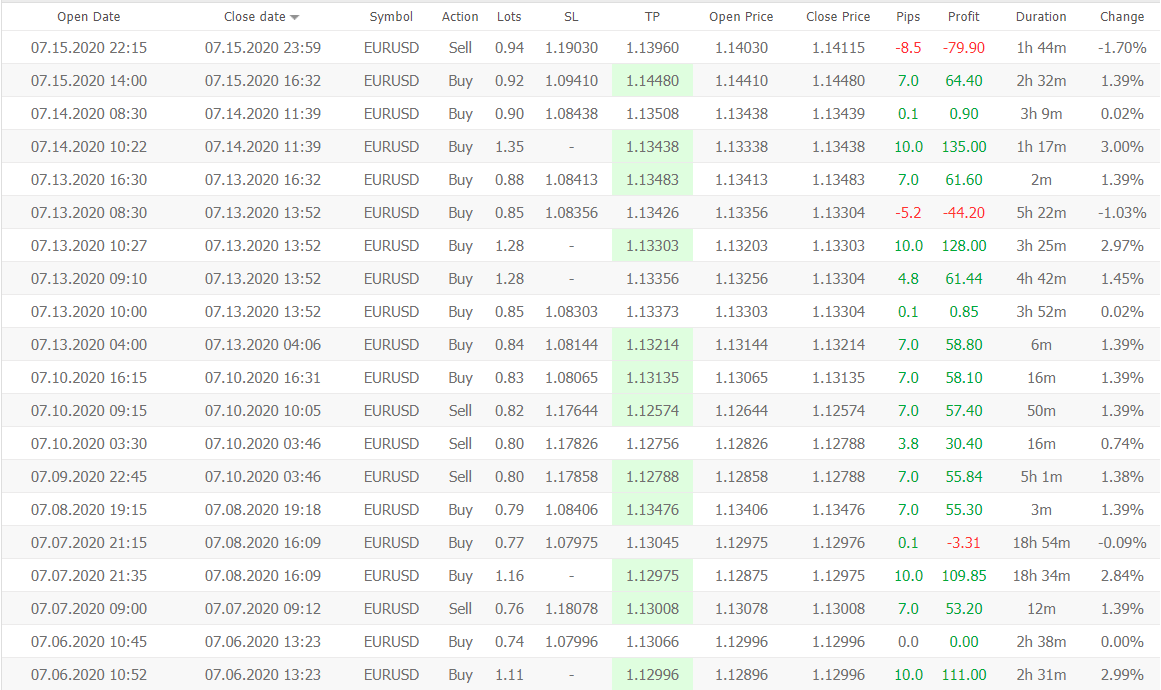Viewport: 1161px width, 690px height.
Task: Select the -8.5 pips value
Action: (908, 47)
